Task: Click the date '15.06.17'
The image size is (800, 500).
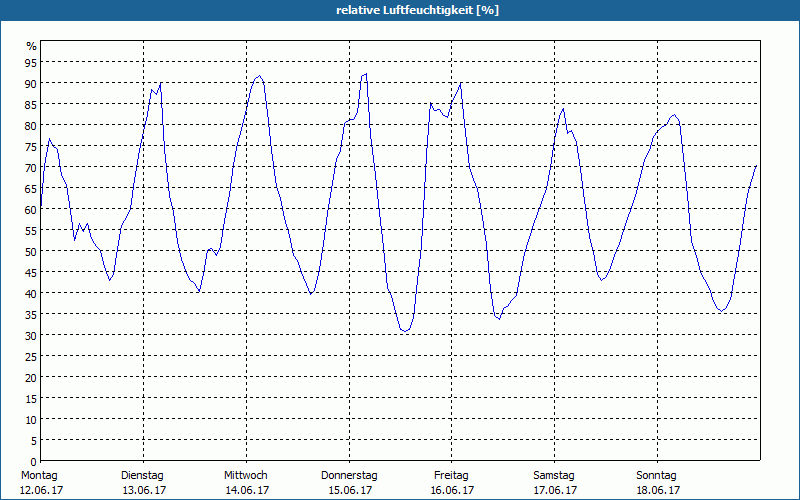Action: (350, 490)
